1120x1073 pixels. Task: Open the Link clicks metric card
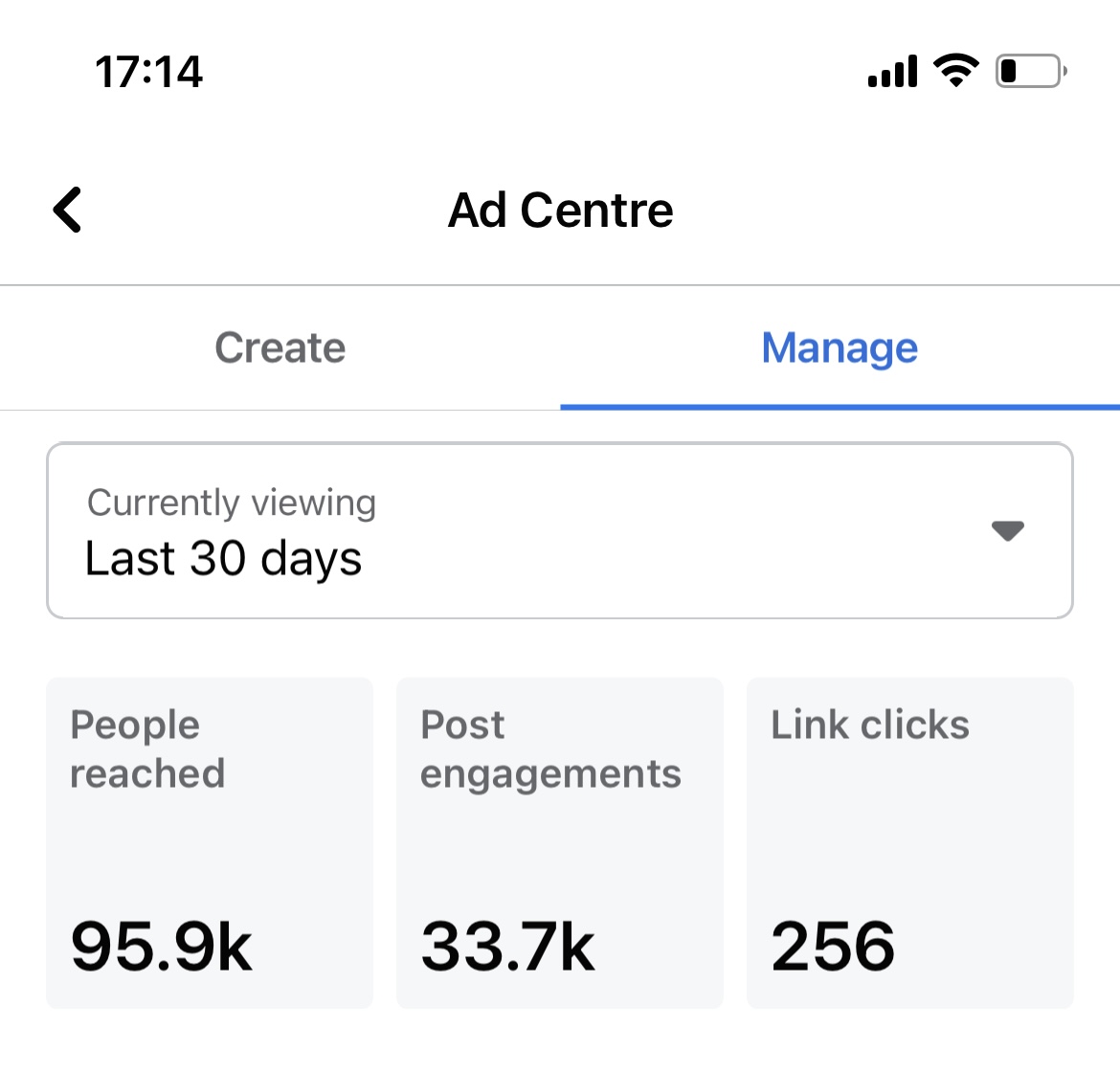pyautogui.click(x=910, y=843)
